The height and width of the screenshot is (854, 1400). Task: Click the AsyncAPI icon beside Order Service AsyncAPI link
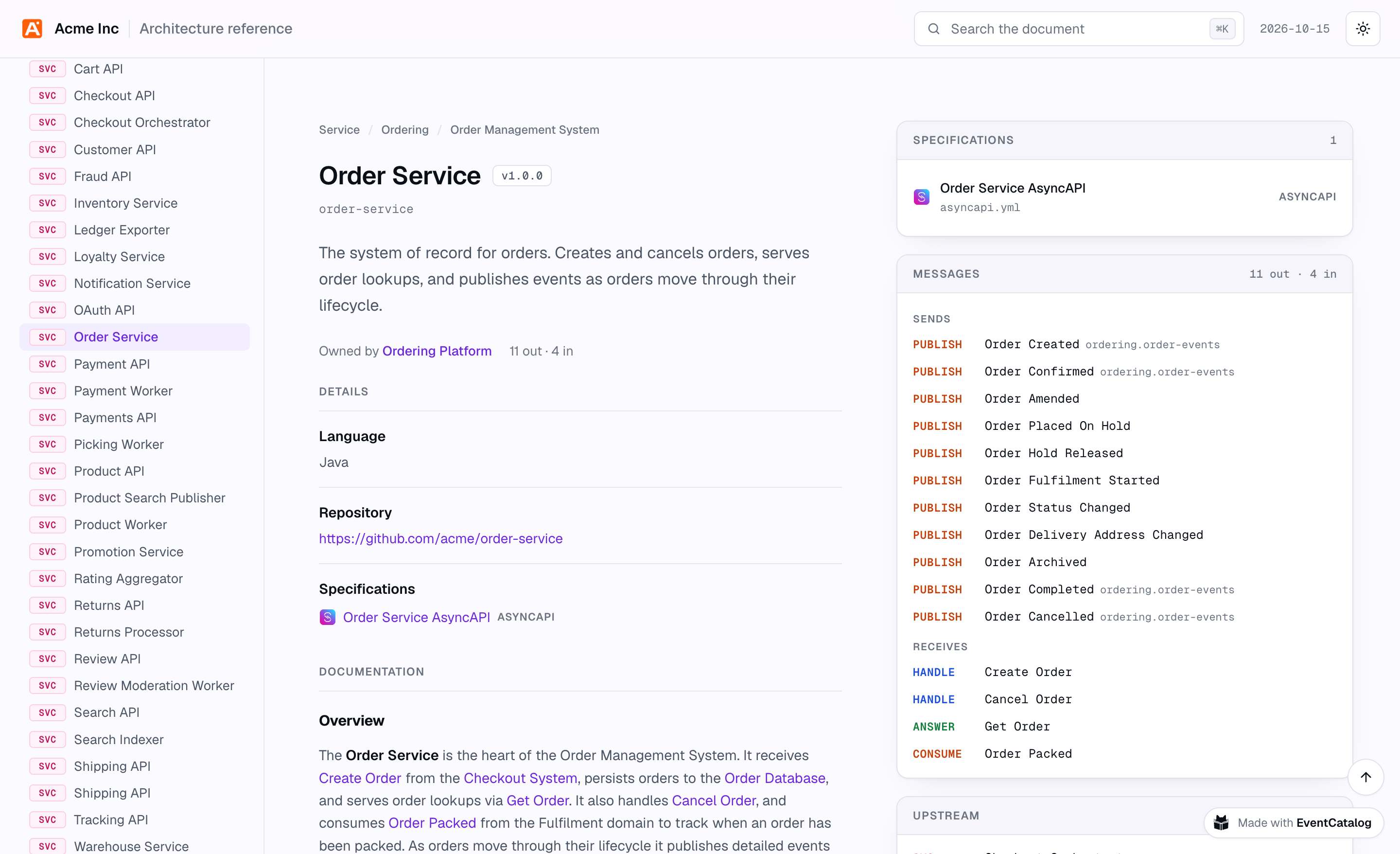click(327, 617)
